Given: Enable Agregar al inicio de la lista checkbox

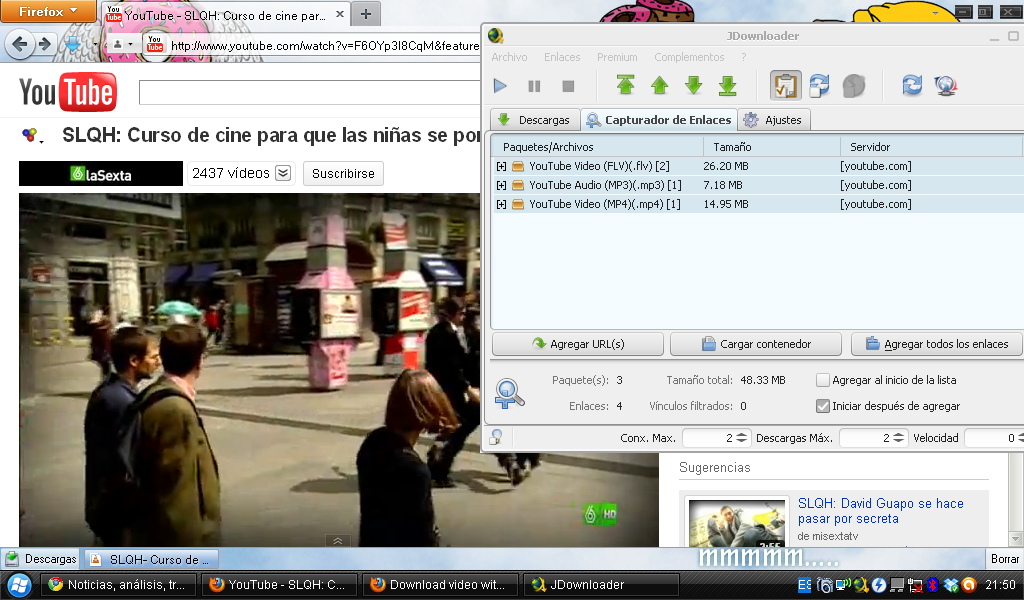Looking at the screenshot, I should [x=823, y=380].
